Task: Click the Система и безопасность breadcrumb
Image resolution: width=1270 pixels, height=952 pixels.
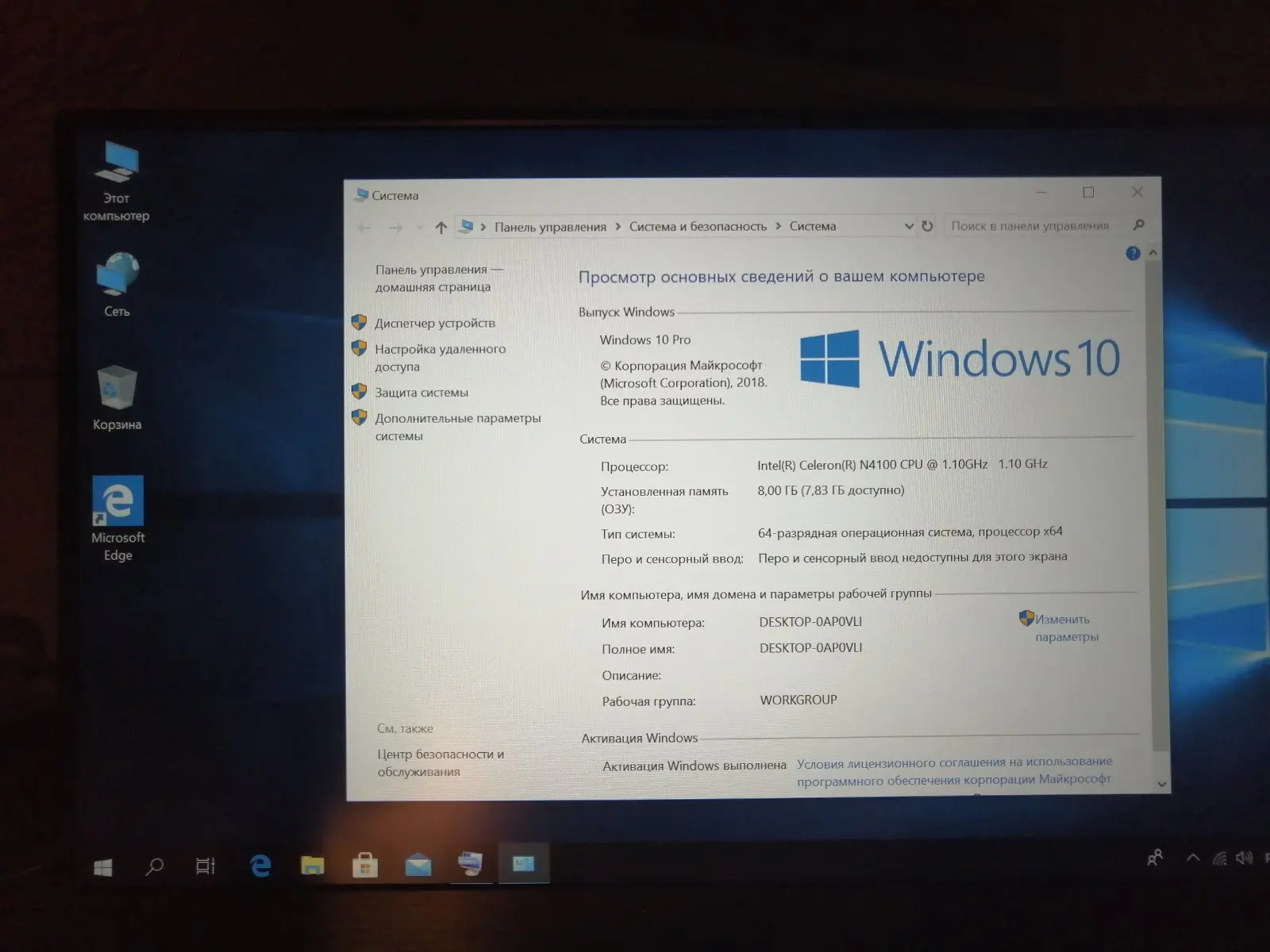Action: coord(698,226)
